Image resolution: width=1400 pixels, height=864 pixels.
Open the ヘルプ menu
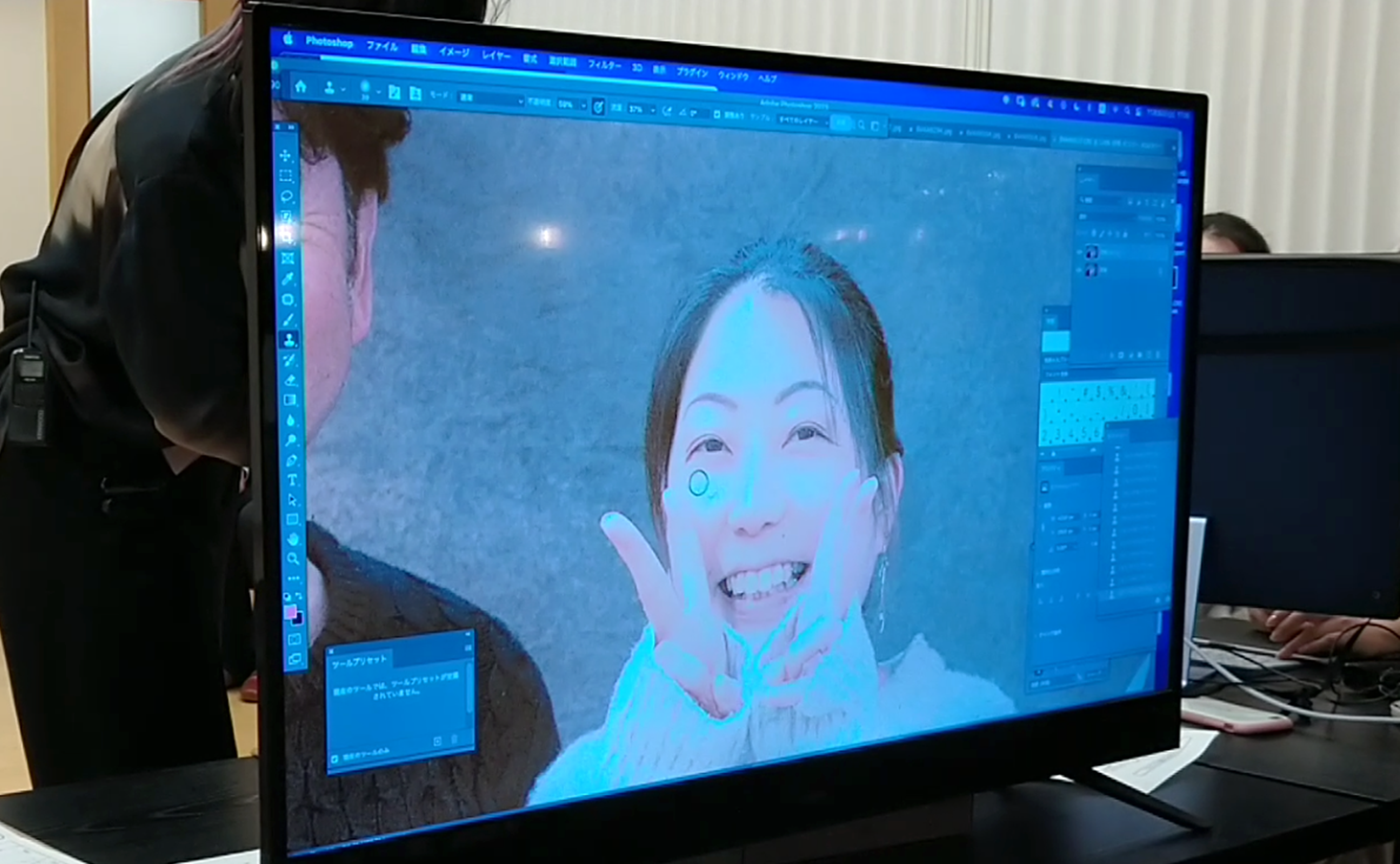click(768, 79)
